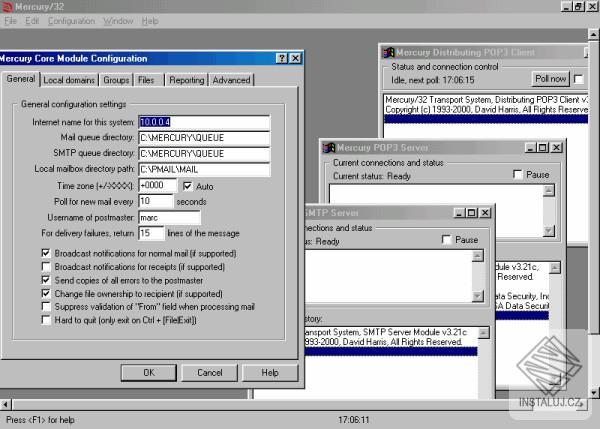Screen dimensions: 600x429
Task: Click main window vertical scroll down arrow
Action: click(x=593, y=393)
